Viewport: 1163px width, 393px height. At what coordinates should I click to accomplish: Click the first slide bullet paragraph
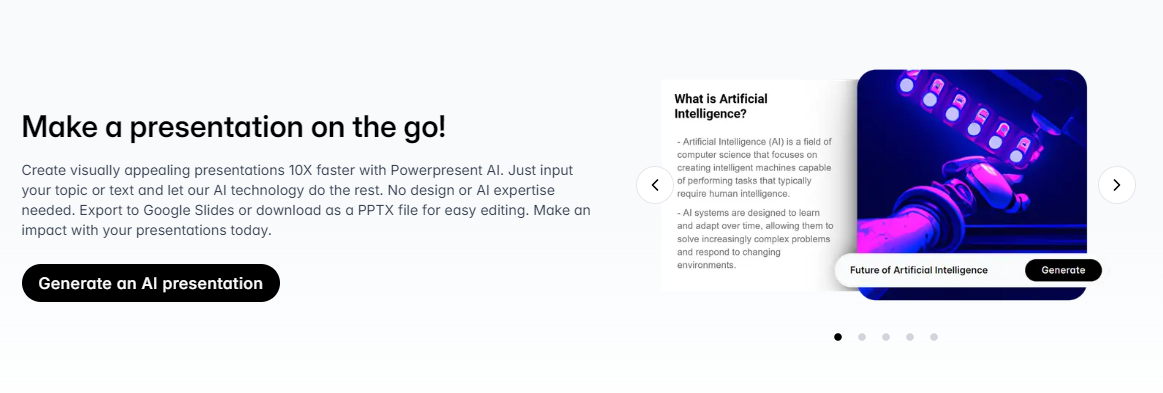(754, 168)
